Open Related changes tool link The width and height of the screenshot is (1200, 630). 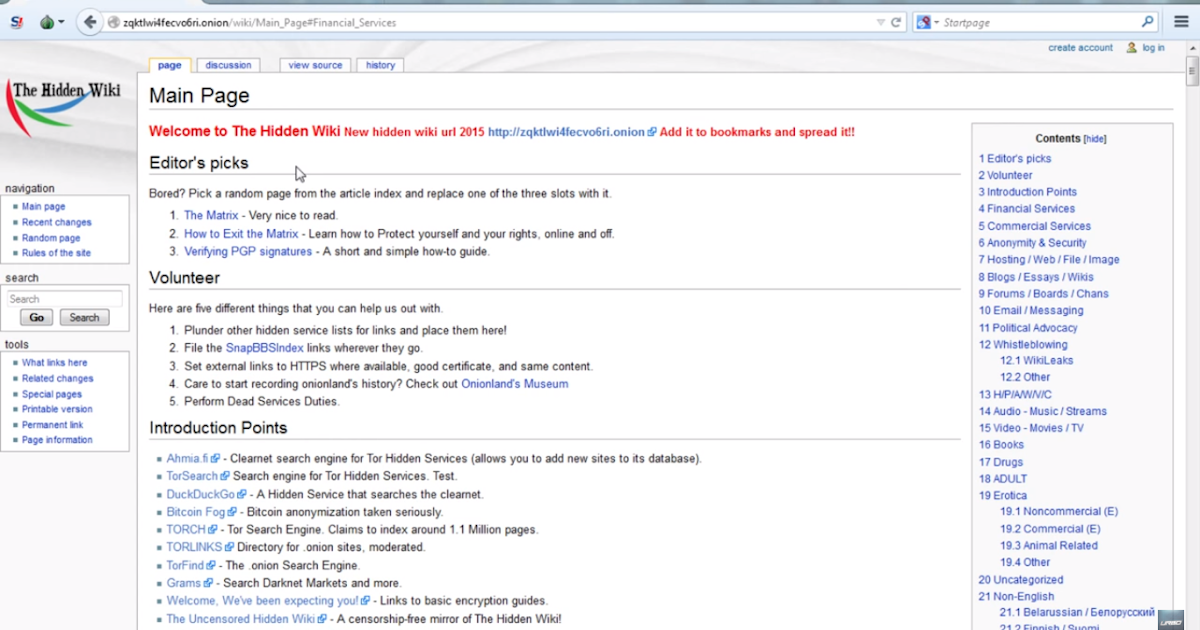(x=58, y=379)
